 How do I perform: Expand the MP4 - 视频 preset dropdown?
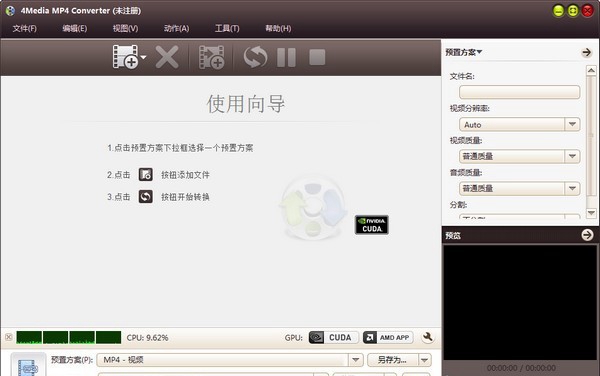click(355, 360)
